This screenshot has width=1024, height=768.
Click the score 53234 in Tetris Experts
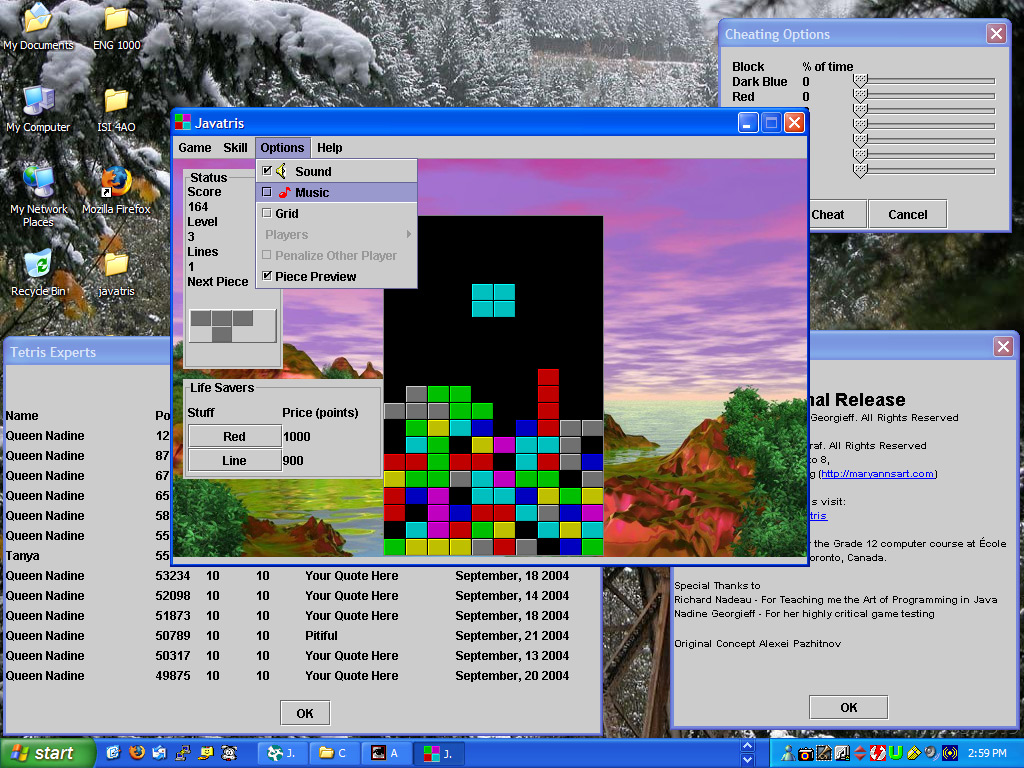click(172, 575)
